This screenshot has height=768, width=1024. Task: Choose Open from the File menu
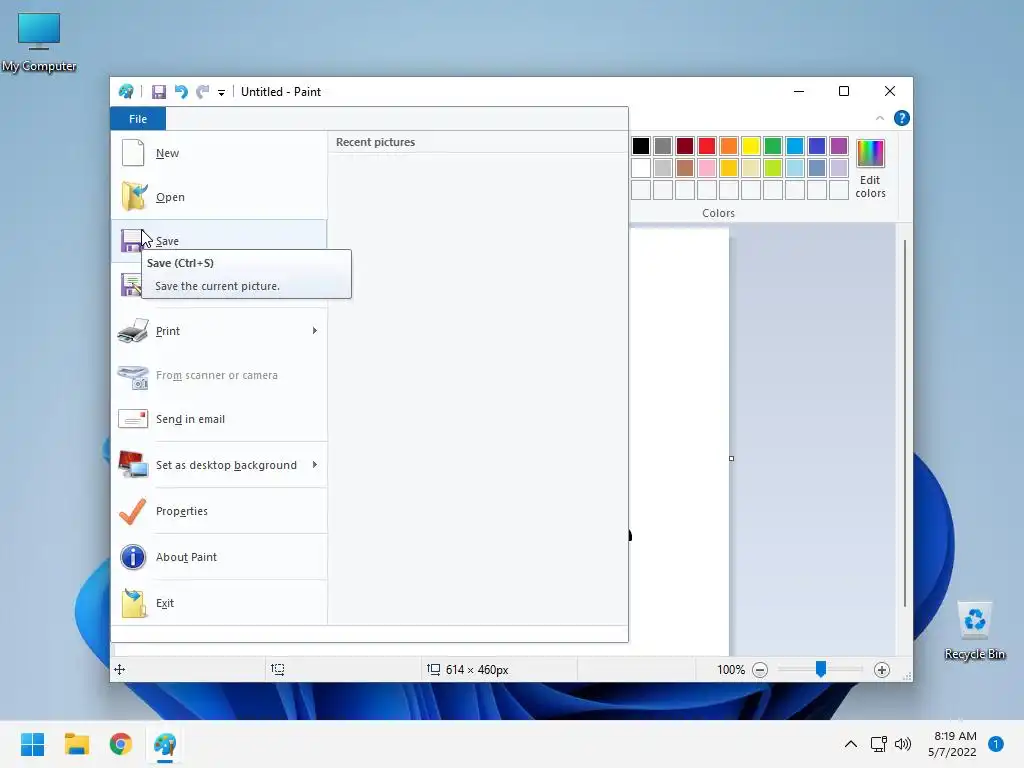(219, 197)
